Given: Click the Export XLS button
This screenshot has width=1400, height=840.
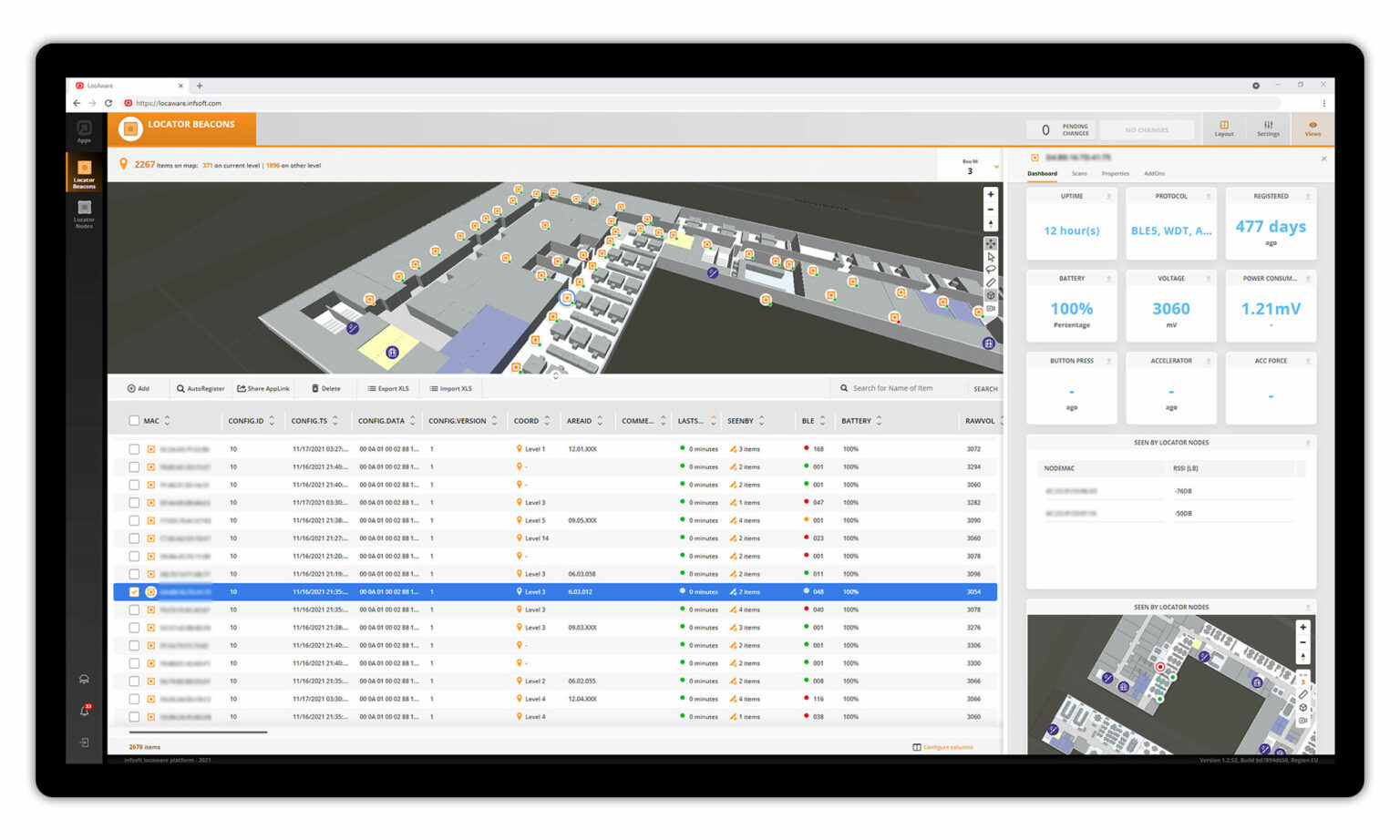Looking at the screenshot, I should 387,388.
